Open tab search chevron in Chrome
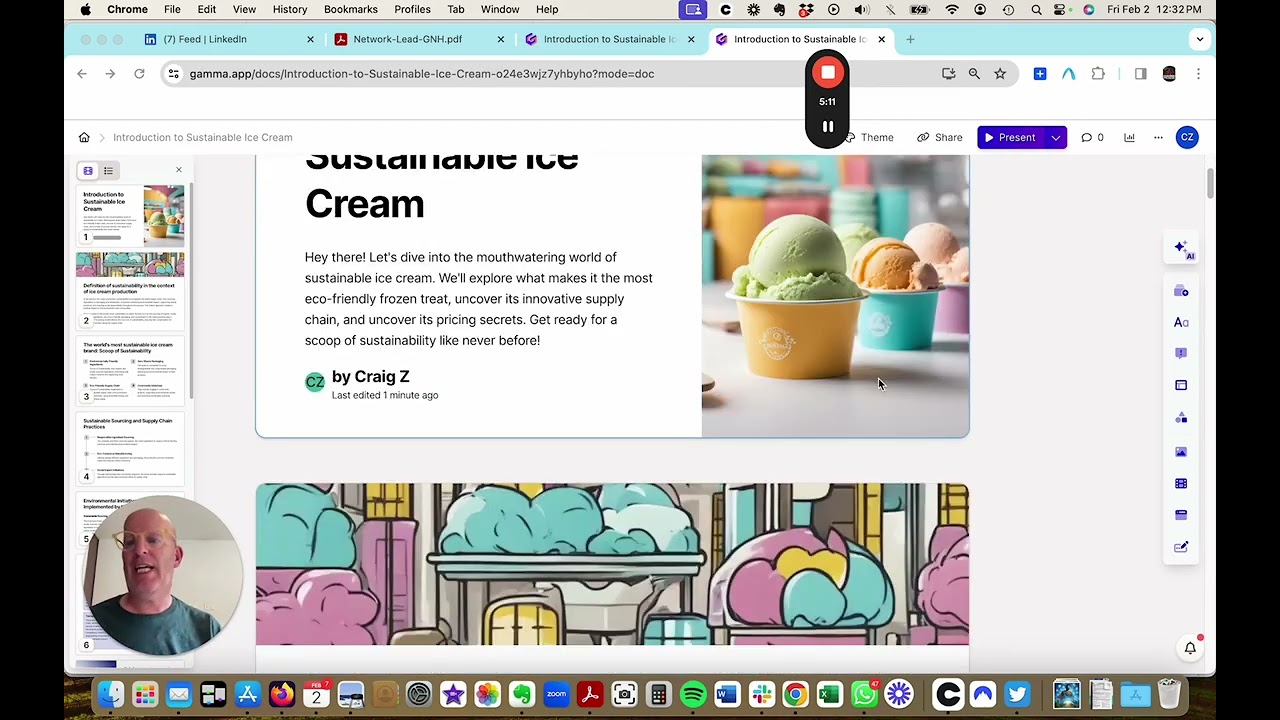 [1199, 39]
